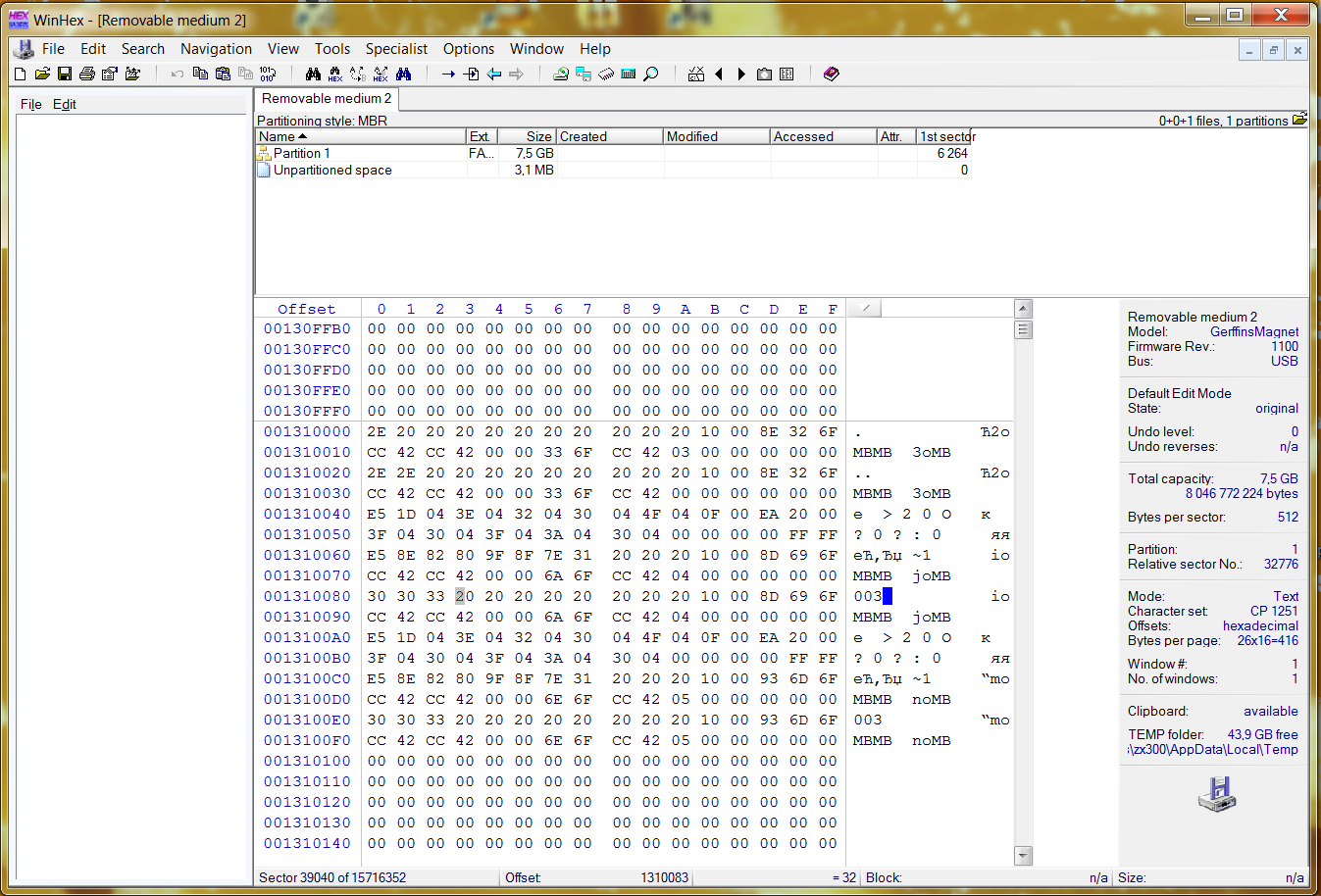
Task: Click the Print icon in the toolbar
Action: 87,74
